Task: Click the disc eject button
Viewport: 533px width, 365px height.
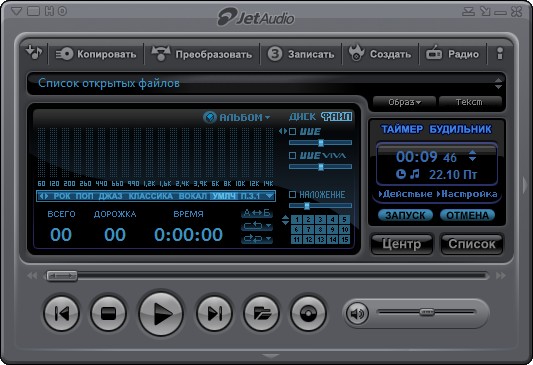Action: pyautogui.click(x=308, y=313)
